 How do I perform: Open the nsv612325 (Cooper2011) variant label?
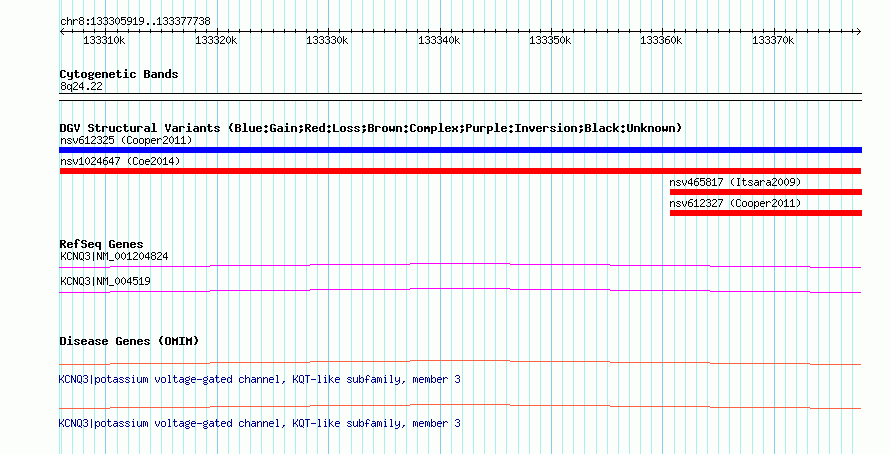coord(126,140)
